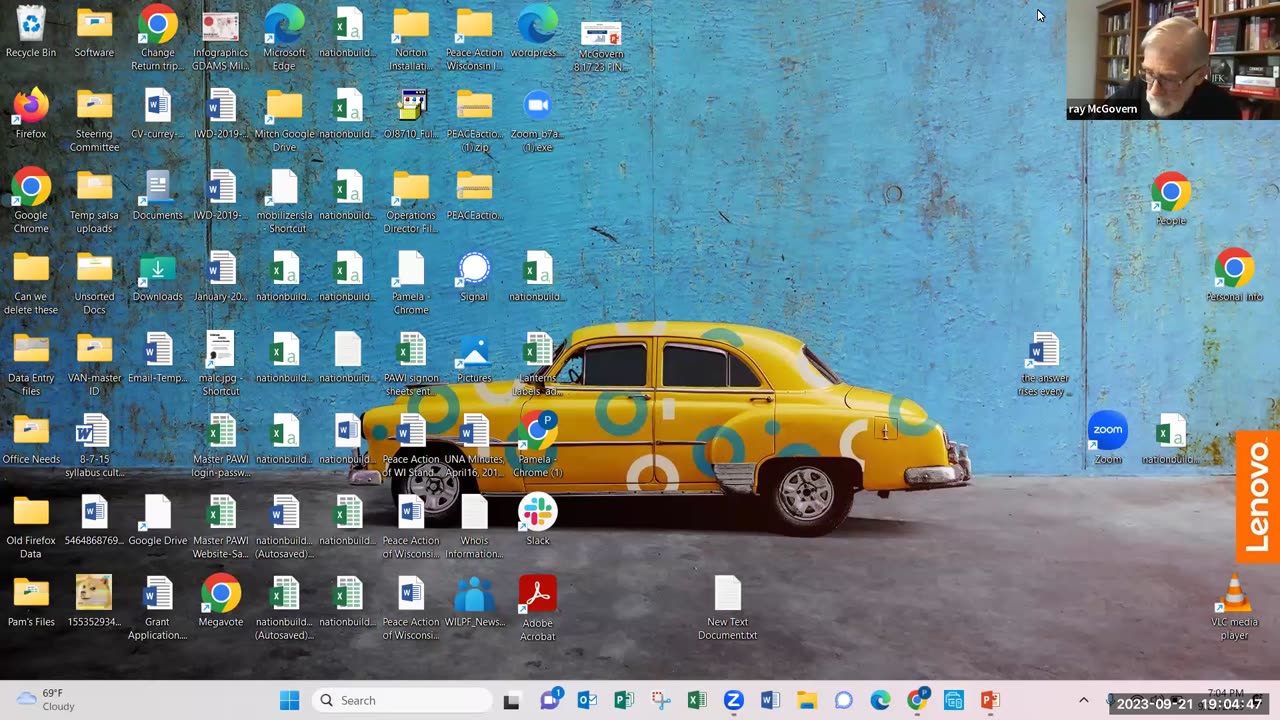
Task: Open the UNA Minutes April16 document
Action: click(x=474, y=444)
